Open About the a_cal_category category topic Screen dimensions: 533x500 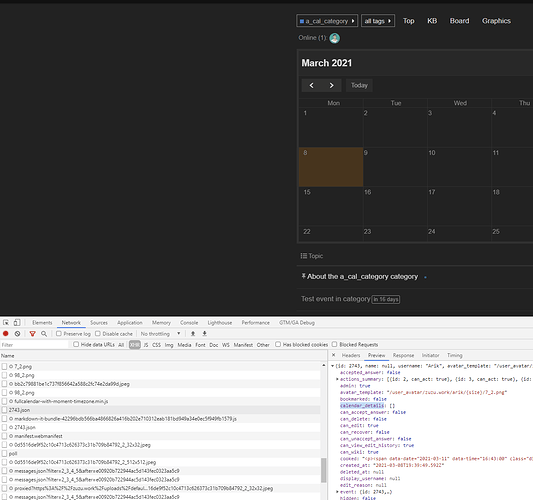click(x=363, y=276)
